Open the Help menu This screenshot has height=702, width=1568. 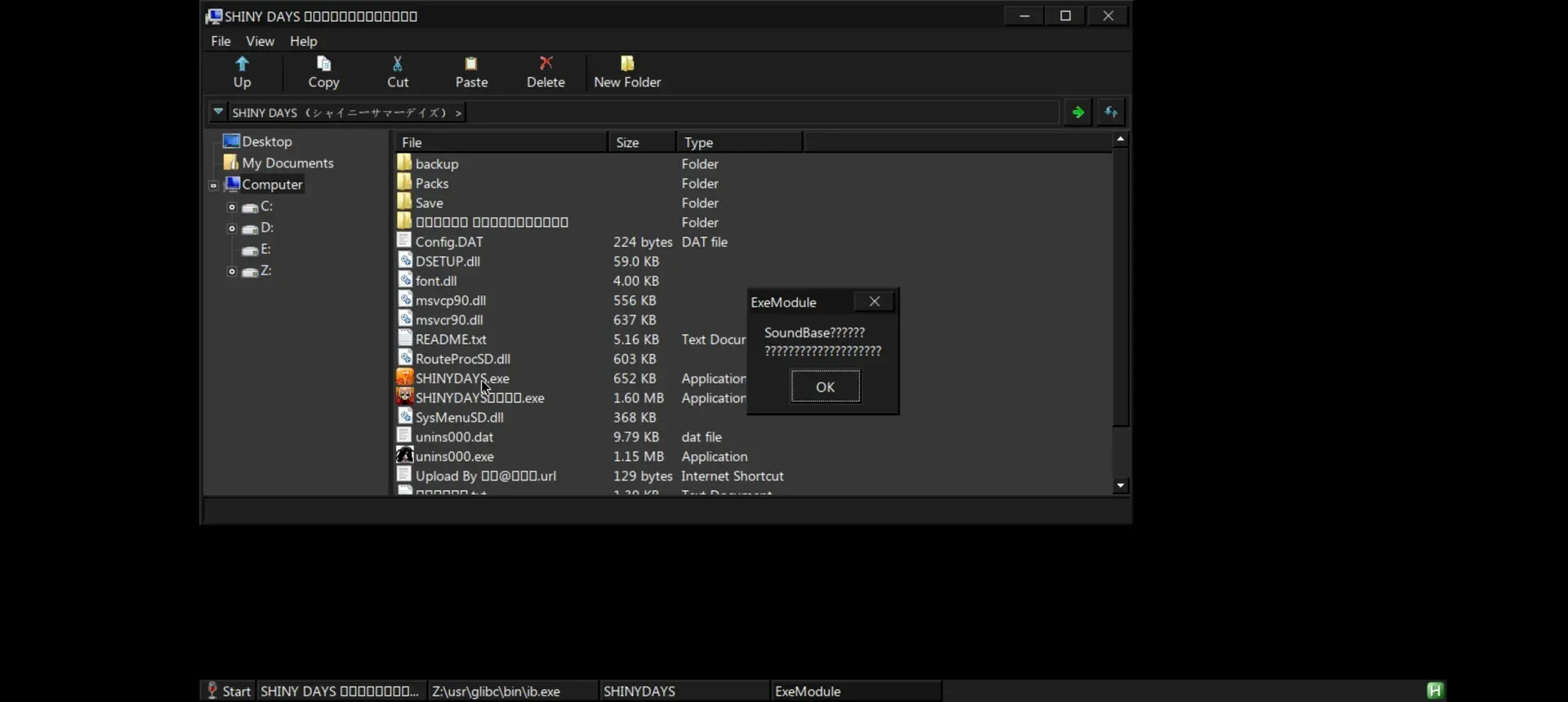[303, 41]
